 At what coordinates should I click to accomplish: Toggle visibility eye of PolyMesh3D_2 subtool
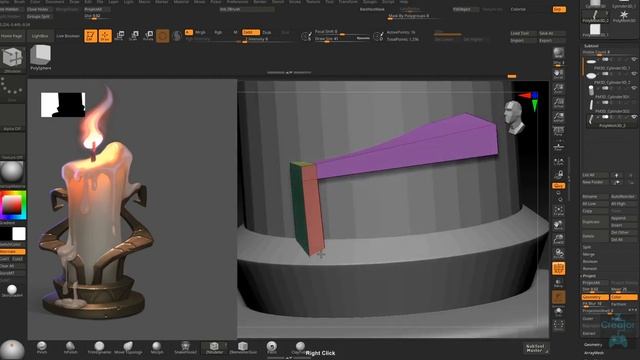click(x=634, y=117)
